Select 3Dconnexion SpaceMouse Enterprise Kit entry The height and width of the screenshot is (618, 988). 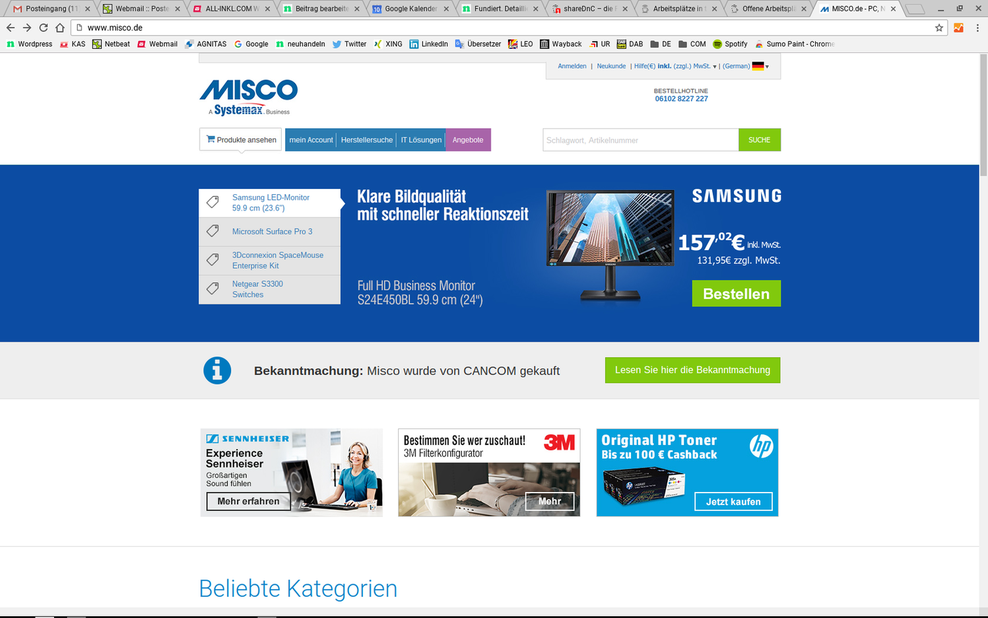[x=270, y=260]
